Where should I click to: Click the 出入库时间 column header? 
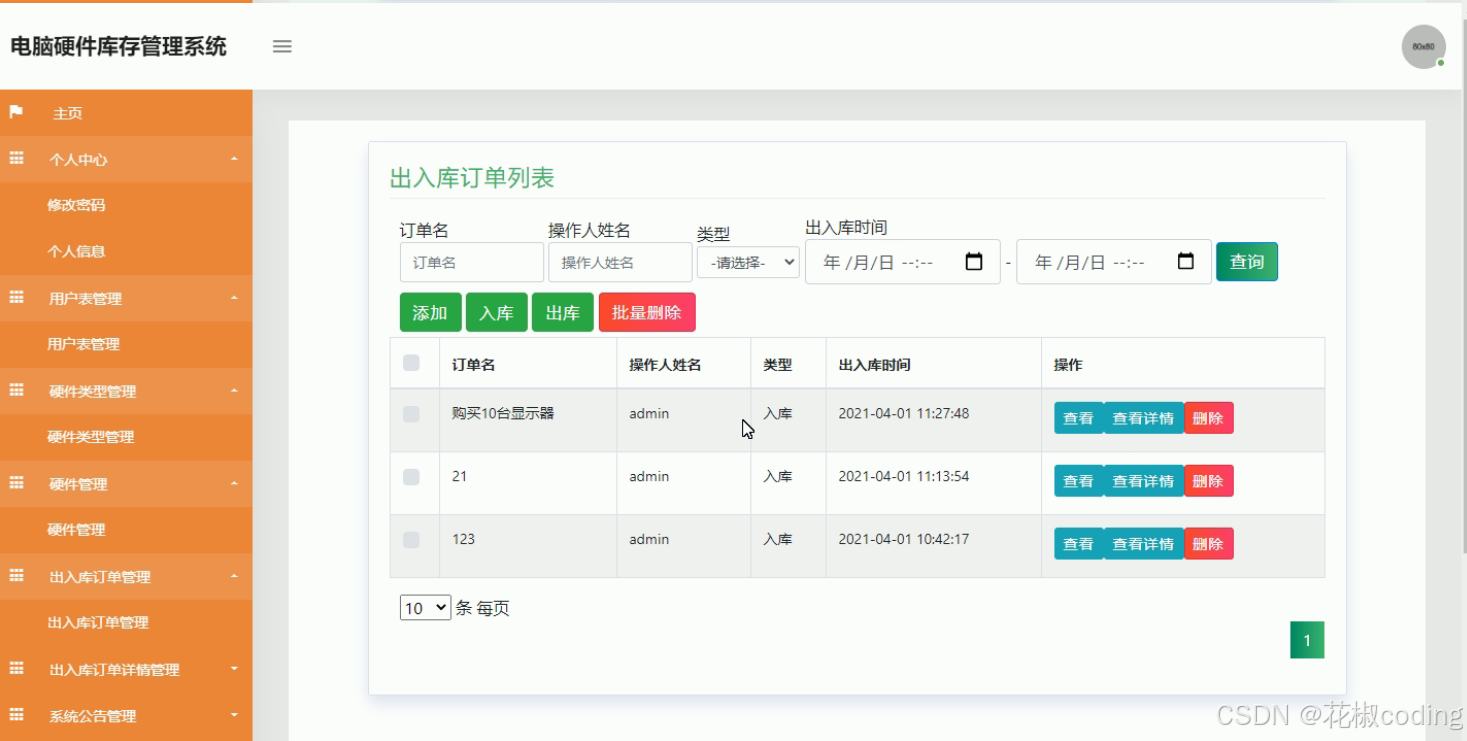point(874,365)
